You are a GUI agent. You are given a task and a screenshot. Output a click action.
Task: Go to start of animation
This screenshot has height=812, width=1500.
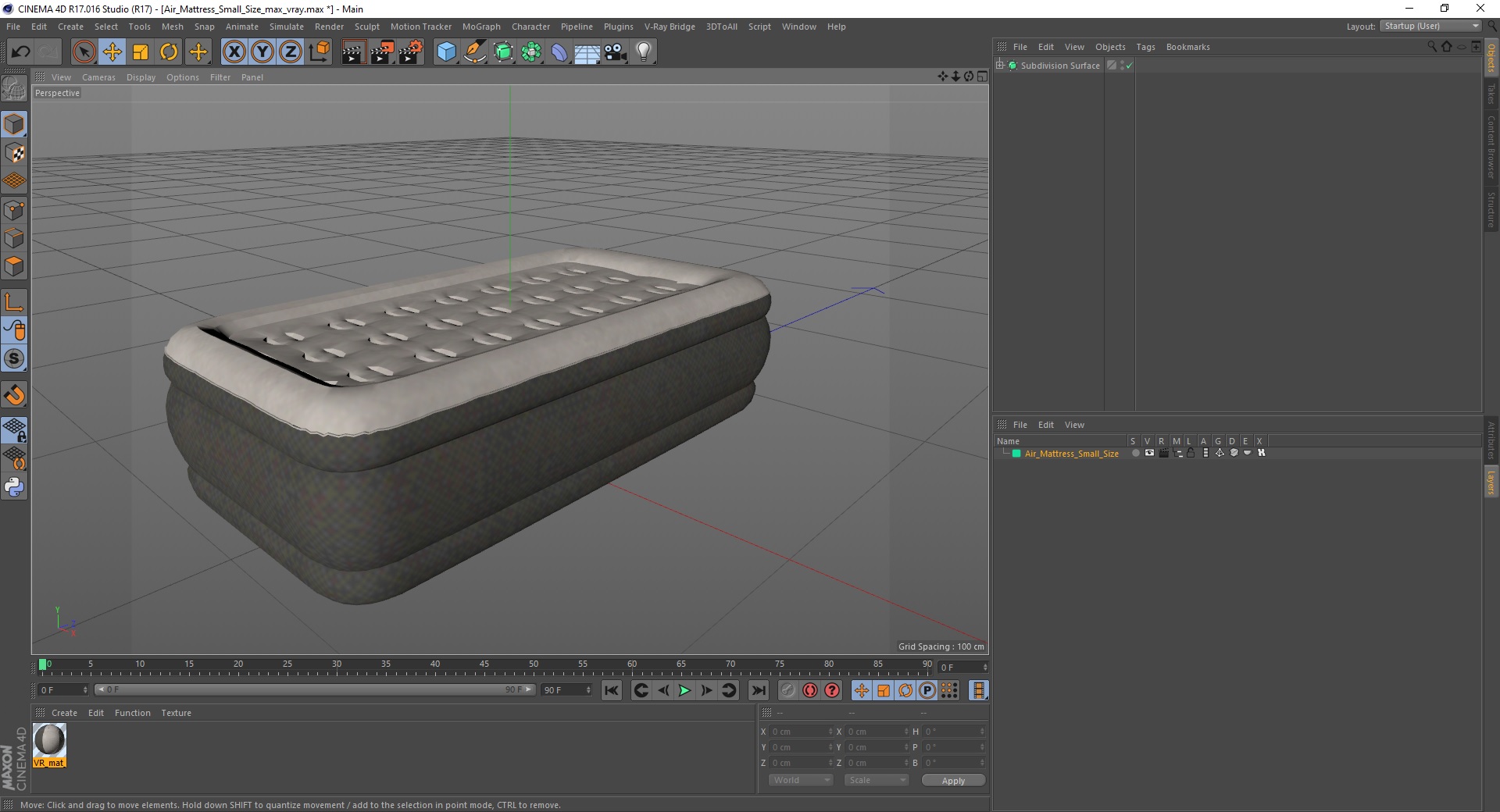tap(612, 690)
